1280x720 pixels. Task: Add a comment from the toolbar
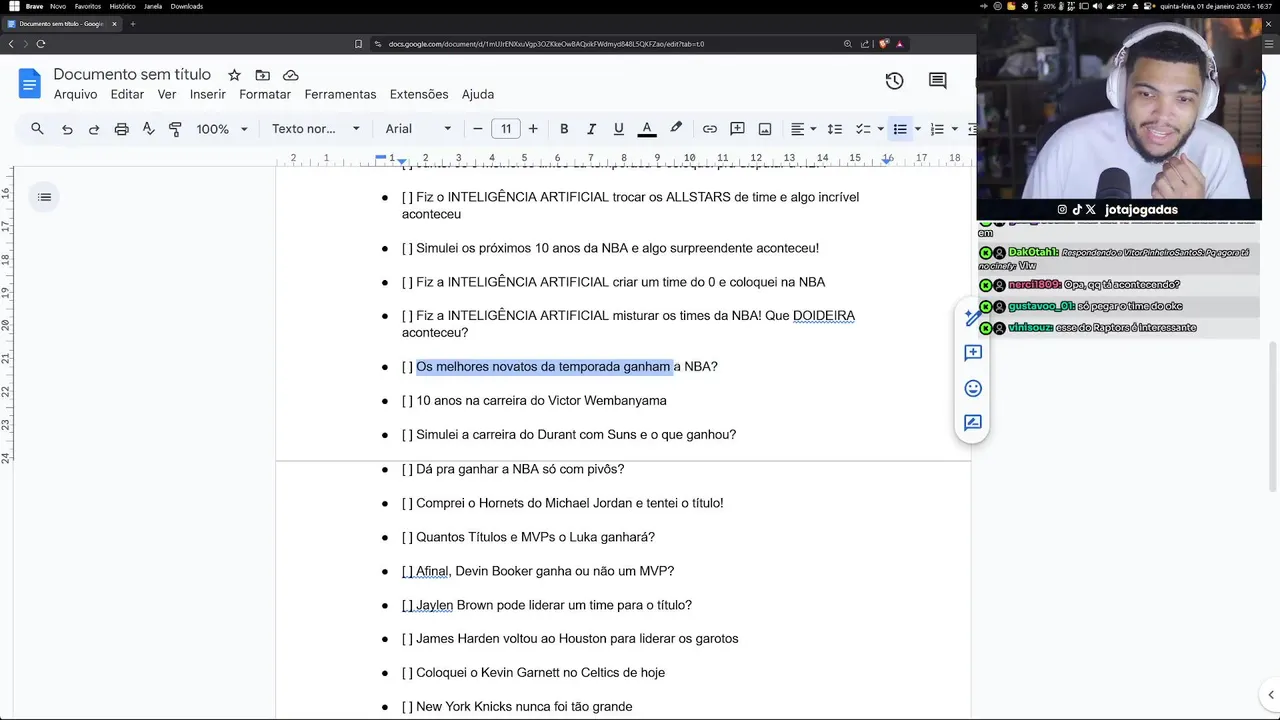(x=737, y=129)
